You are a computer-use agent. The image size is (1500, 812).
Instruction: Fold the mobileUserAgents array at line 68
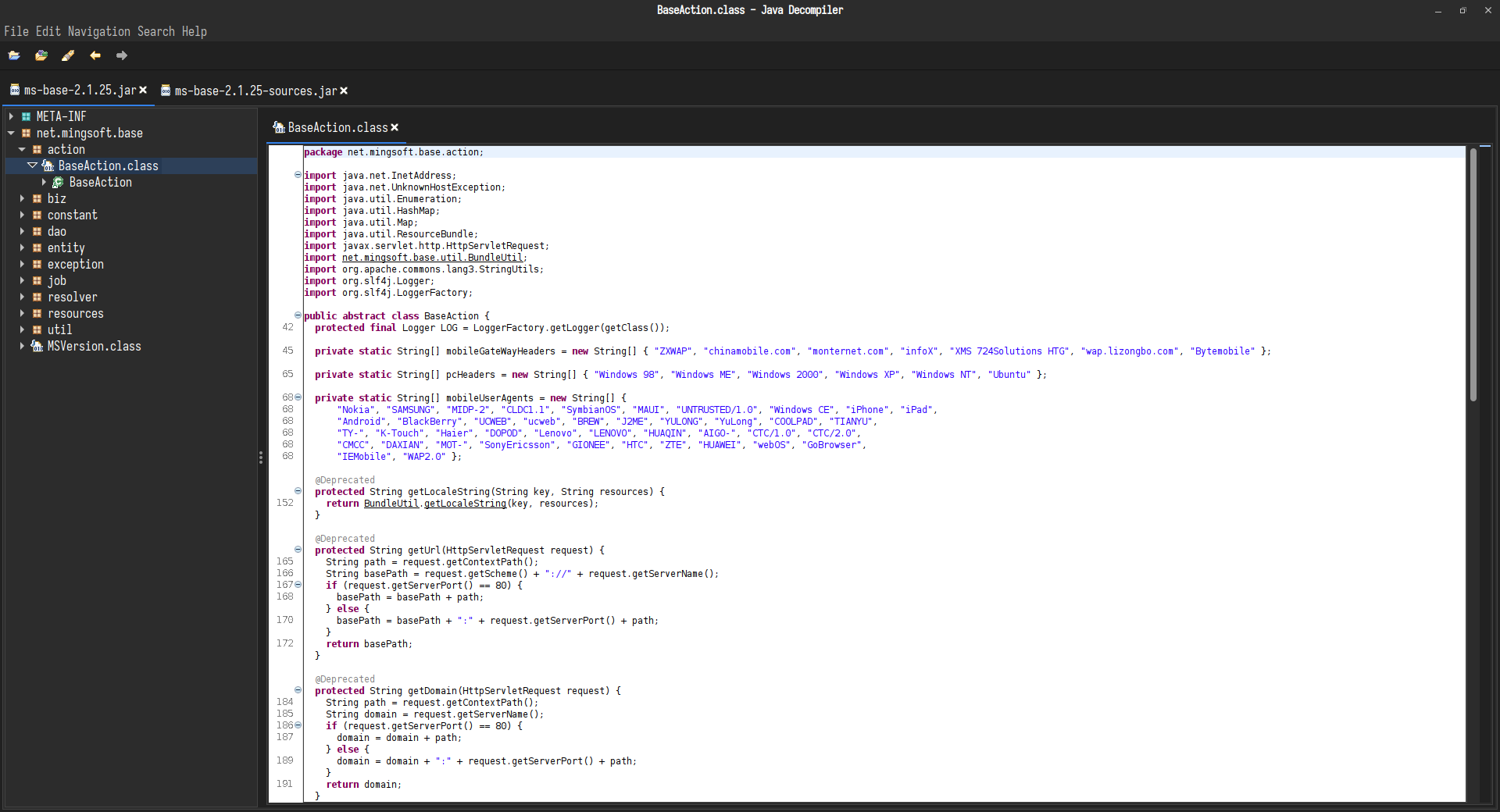click(298, 397)
